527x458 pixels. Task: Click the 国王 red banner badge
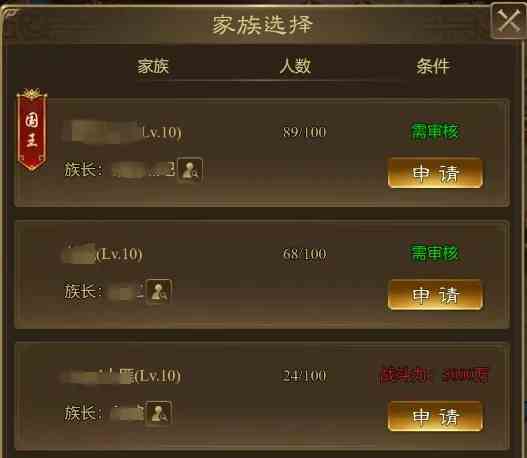32,129
